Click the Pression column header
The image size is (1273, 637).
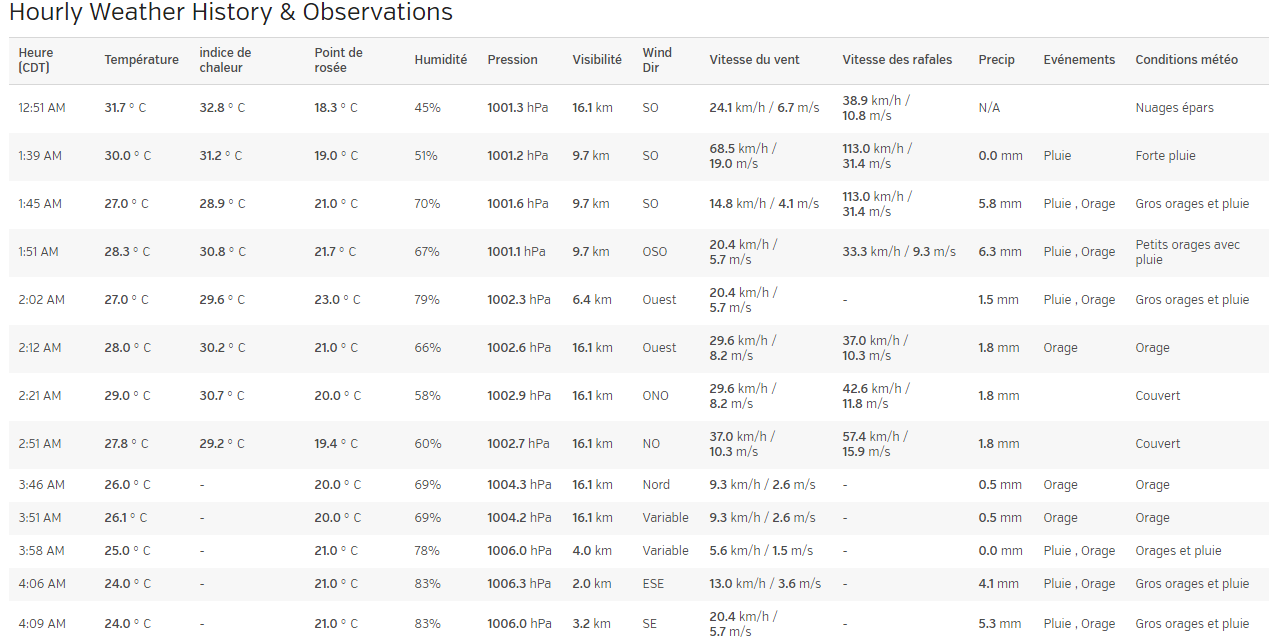coord(512,60)
